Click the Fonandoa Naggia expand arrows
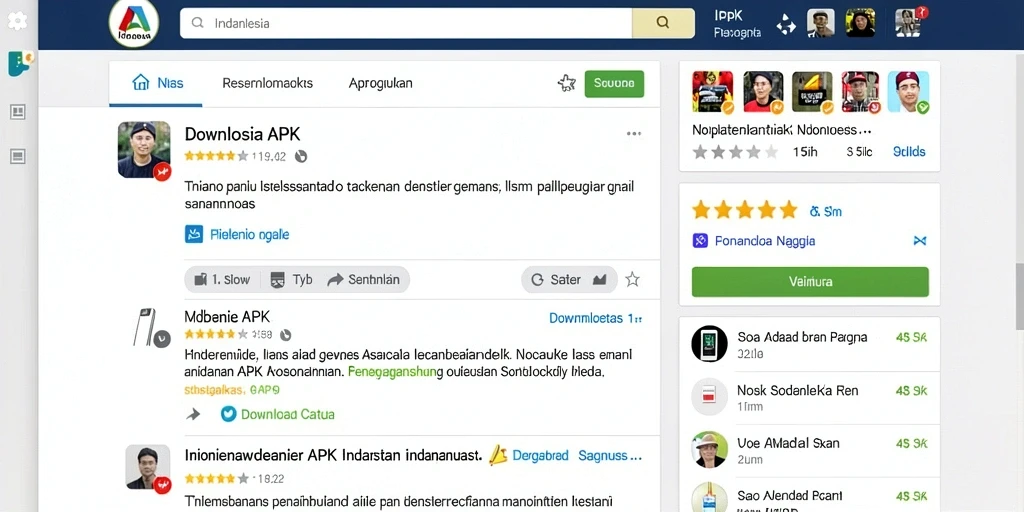This screenshot has height=512, width=1024. (920, 241)
